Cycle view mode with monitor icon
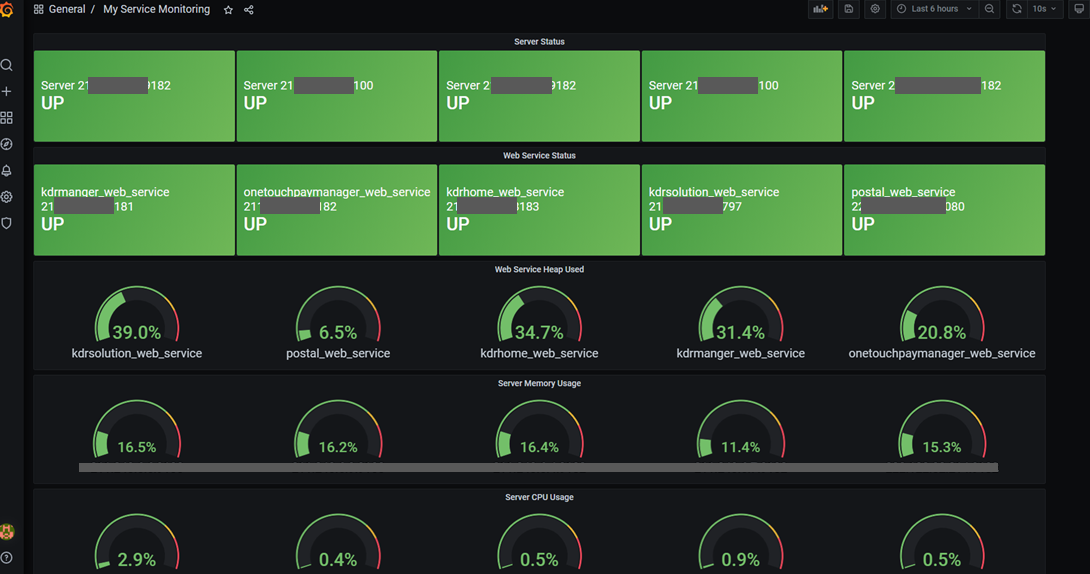 (x=1079, y=9)
